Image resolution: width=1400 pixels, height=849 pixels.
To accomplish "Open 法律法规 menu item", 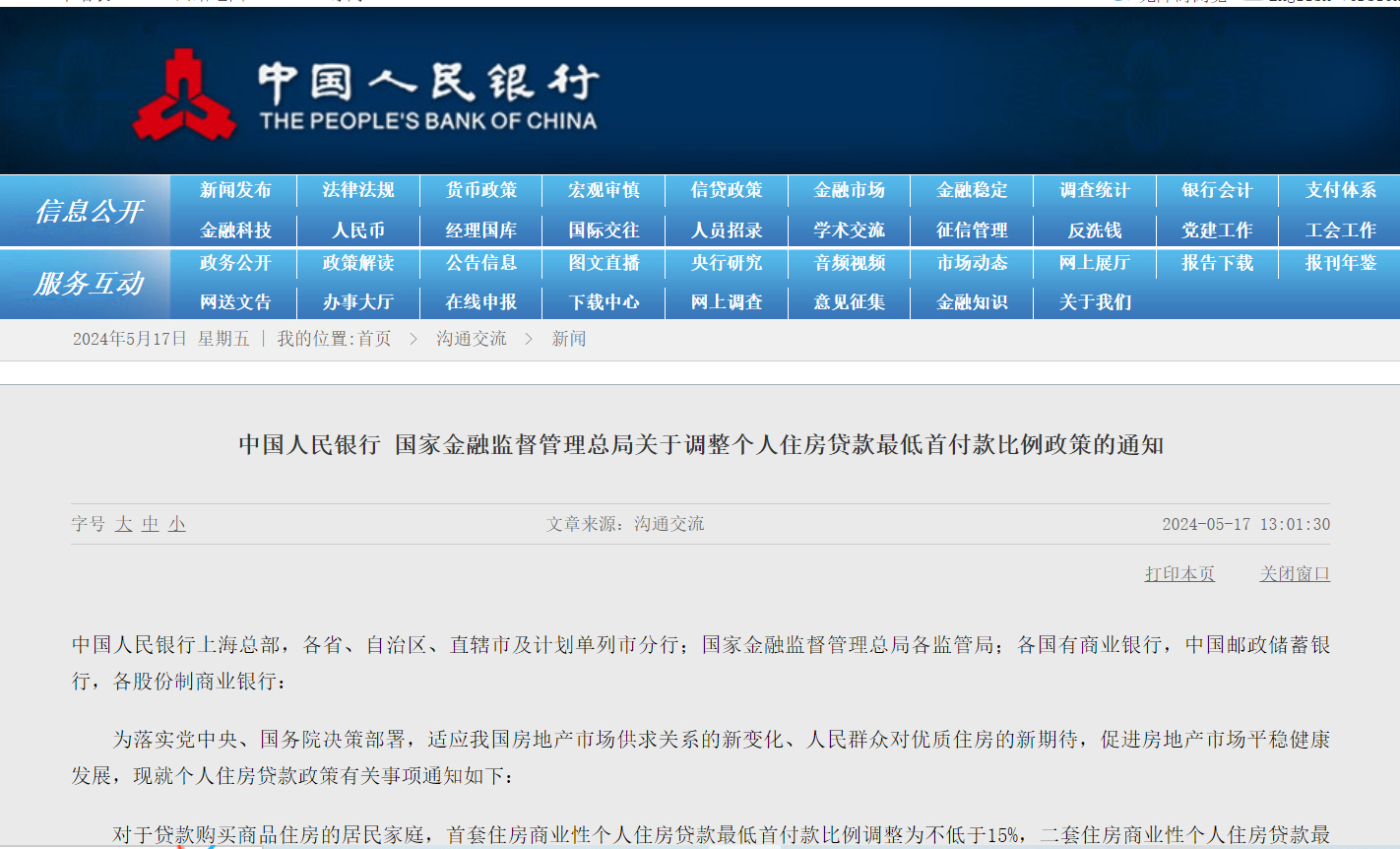I will [x=358, y=190].
